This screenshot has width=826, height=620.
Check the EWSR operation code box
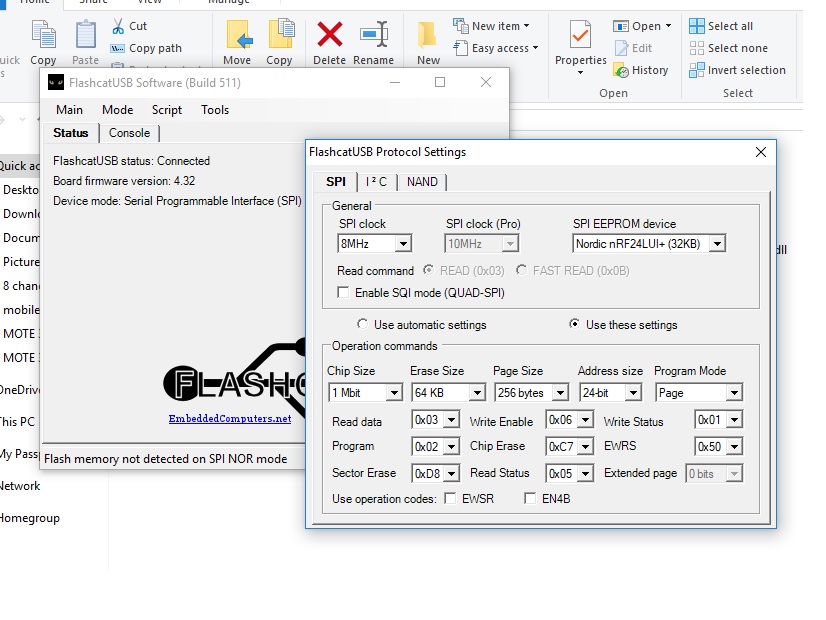tap(450, 498)
